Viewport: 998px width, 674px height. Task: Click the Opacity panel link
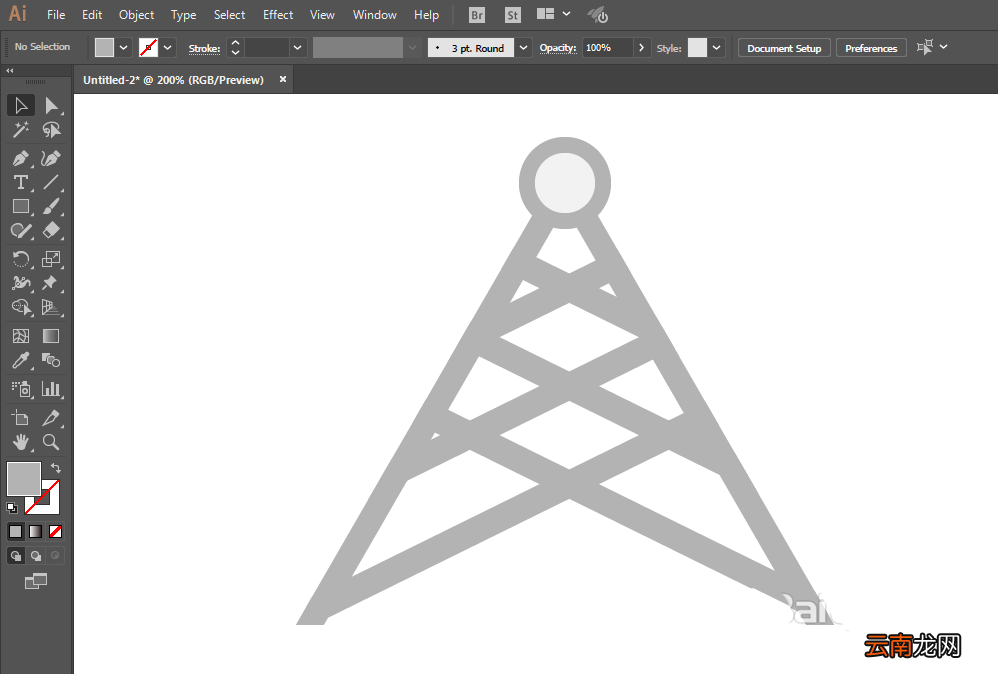[x=558, y=48]
